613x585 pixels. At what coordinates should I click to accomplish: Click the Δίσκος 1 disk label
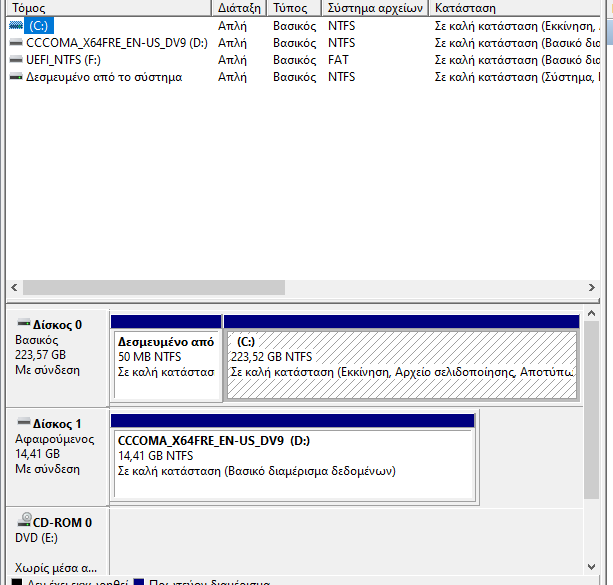(x=57, y=423)
